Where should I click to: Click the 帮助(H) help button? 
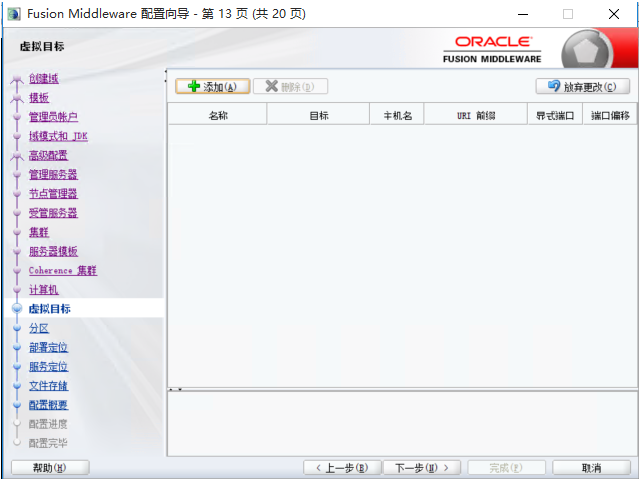coord(50,468)
